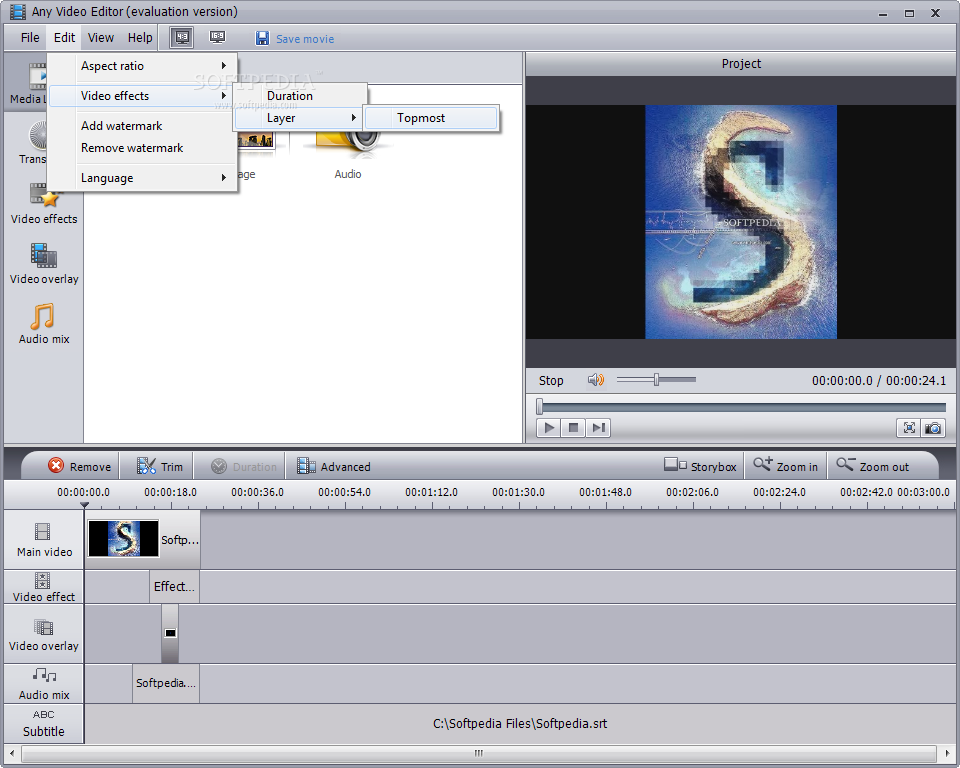Screen dimensions: 960x768
Task: Click the Video overlay track icon
Action: 43,627
